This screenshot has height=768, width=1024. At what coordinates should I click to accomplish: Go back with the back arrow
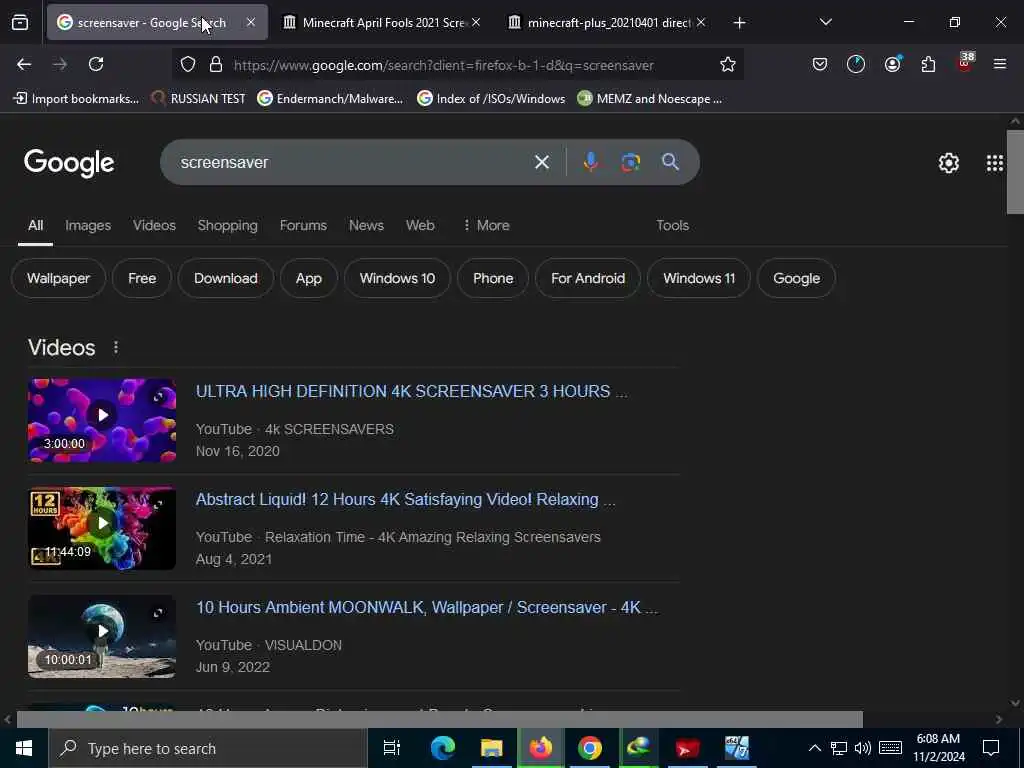tap(24, 64)
